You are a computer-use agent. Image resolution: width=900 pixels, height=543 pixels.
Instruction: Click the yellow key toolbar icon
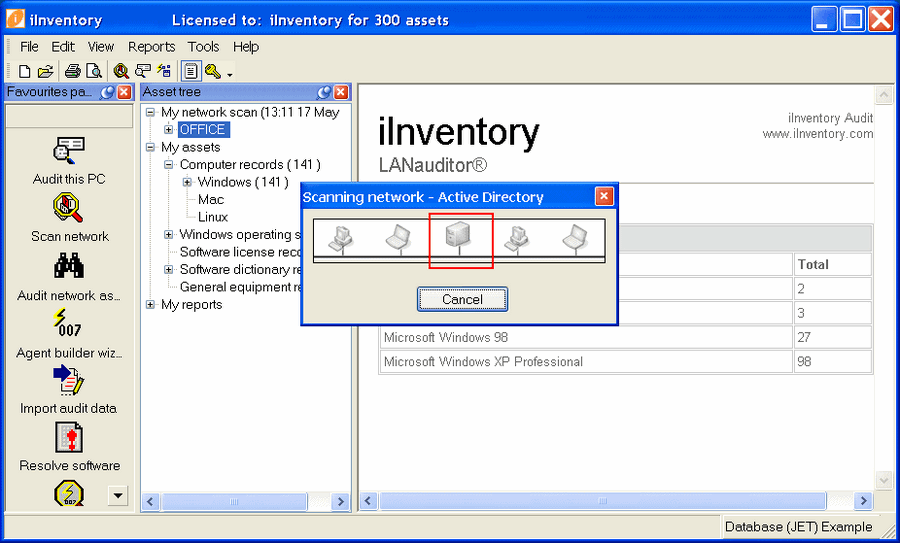click(x=212, y=71)
